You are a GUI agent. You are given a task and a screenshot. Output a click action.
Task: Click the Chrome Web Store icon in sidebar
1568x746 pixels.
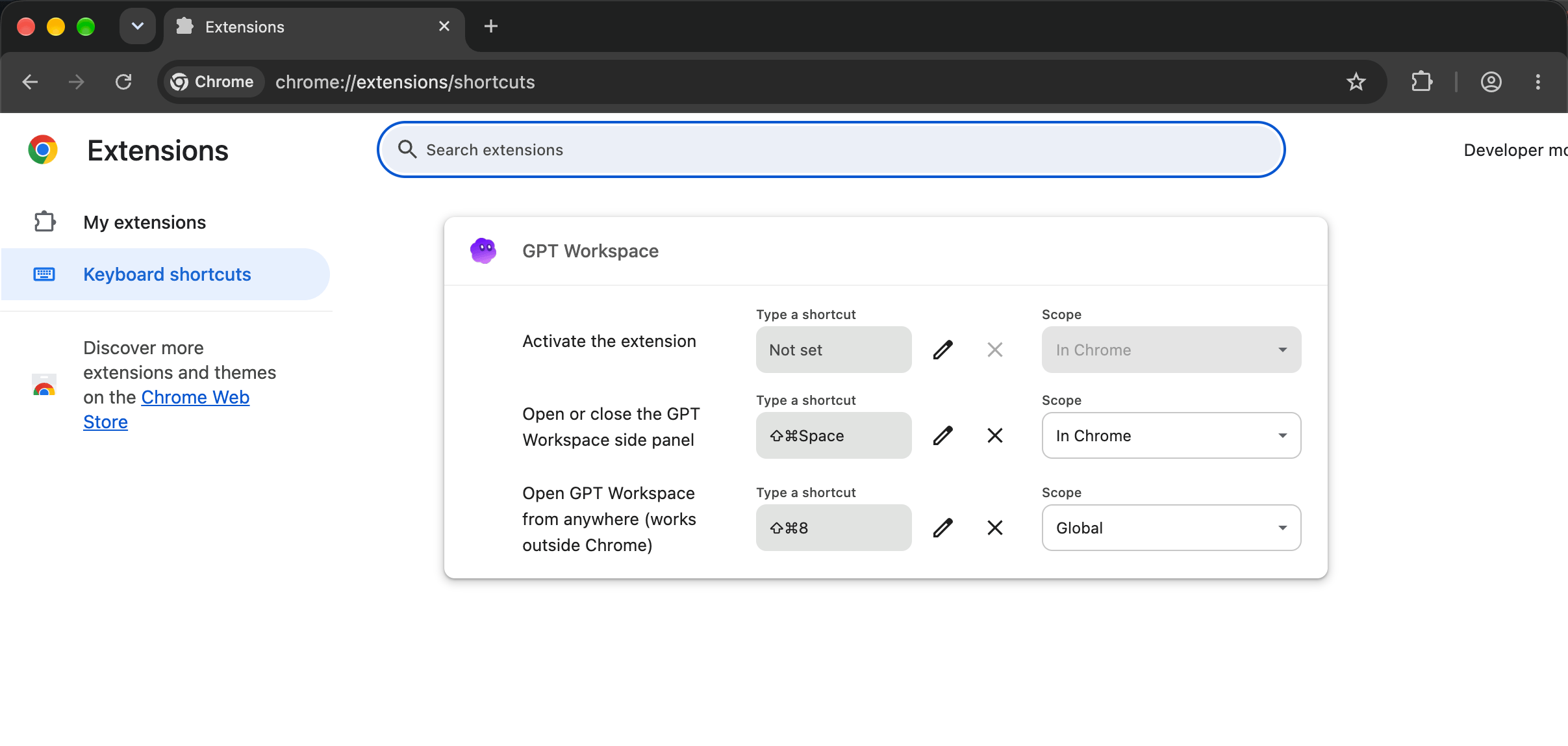point(44,385)
